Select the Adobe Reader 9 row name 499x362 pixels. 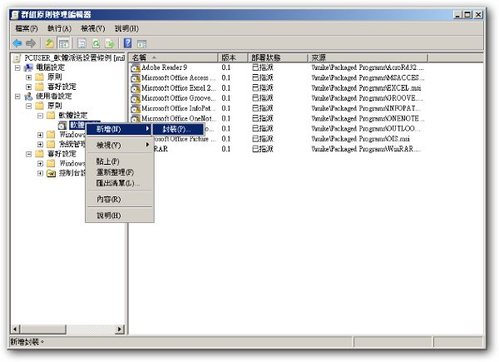pos(164,68)
